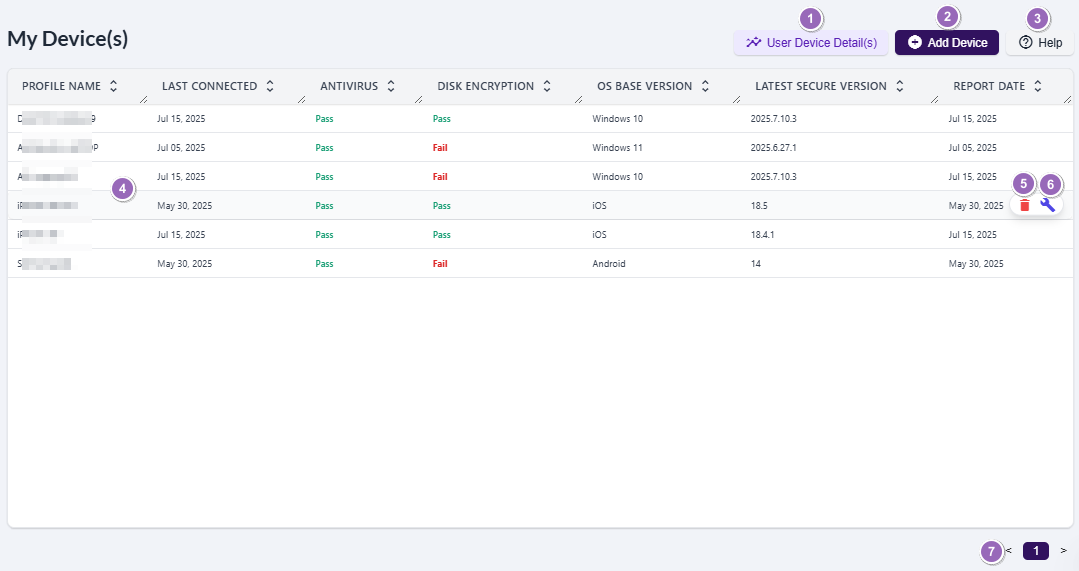Click the 18.4.1 secure version cell

click(762, 235)
